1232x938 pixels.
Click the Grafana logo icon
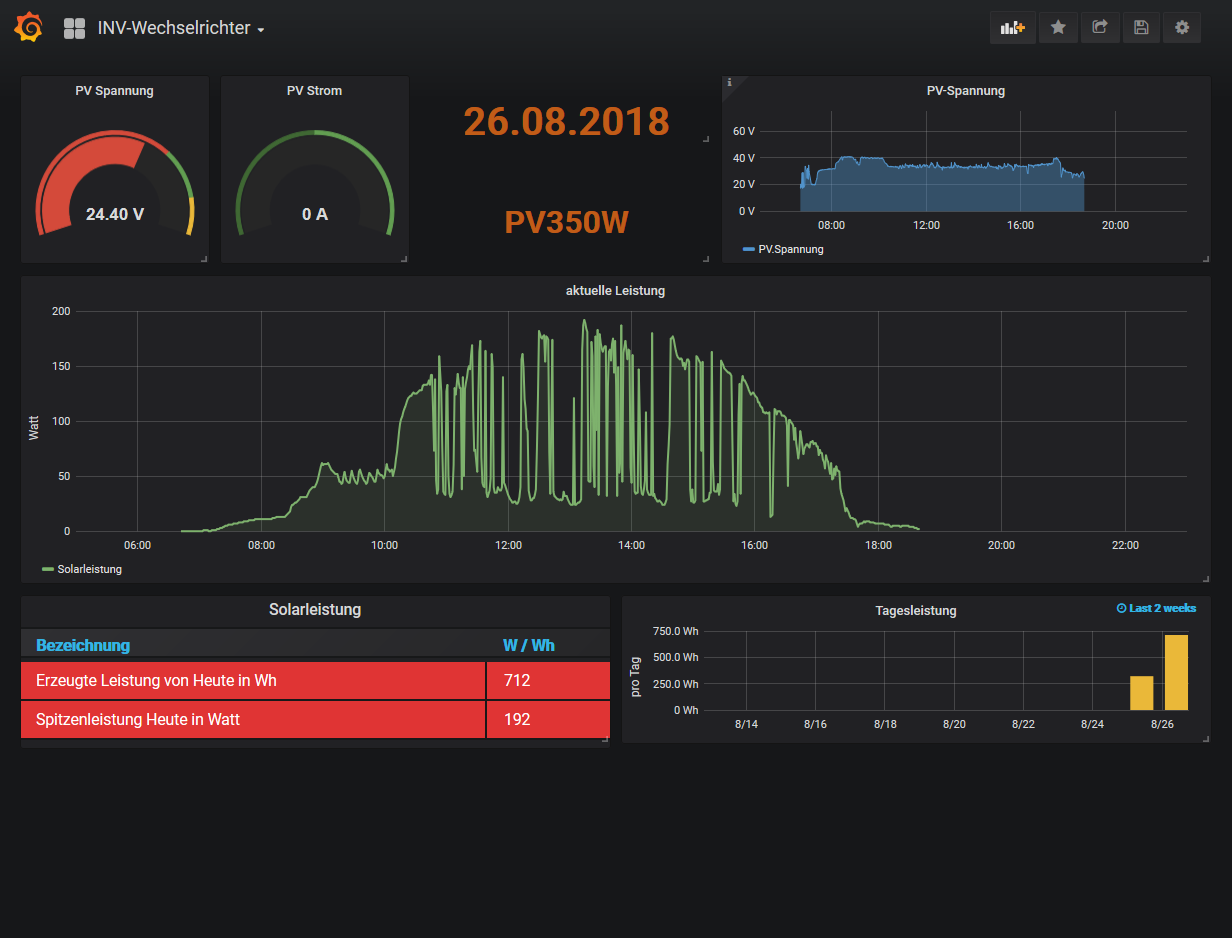pyautogui.click(x=28, y=28)
